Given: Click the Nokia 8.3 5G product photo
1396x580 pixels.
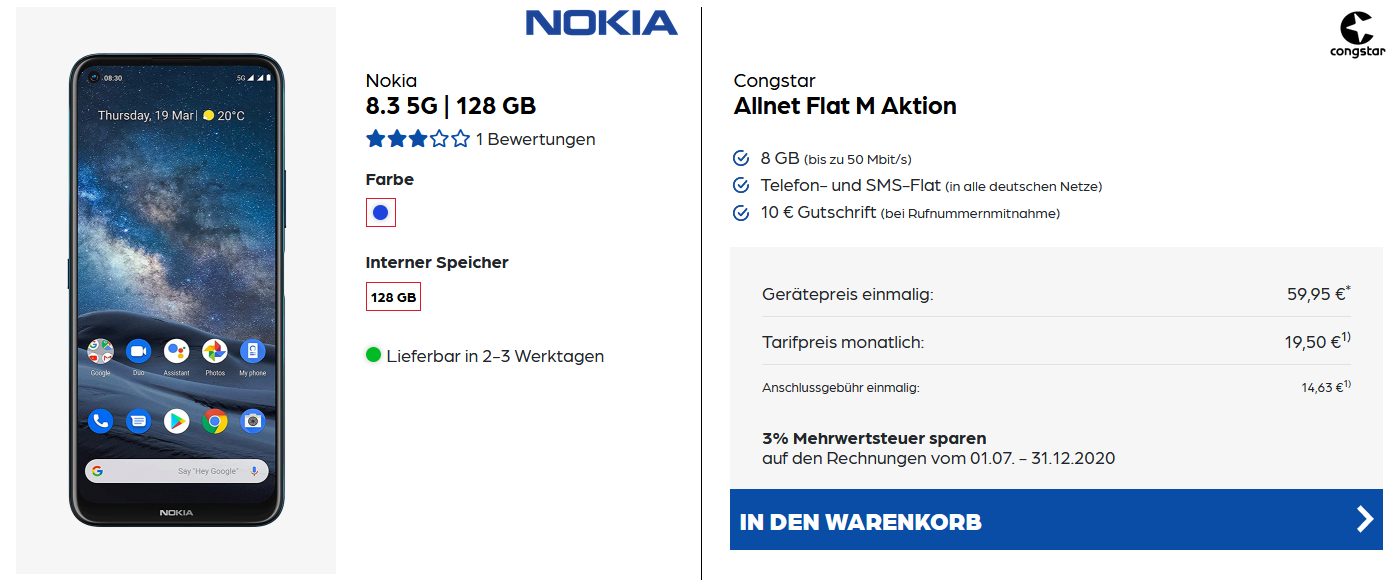Looking at the screenshot, I should click(x=176, y=290).
